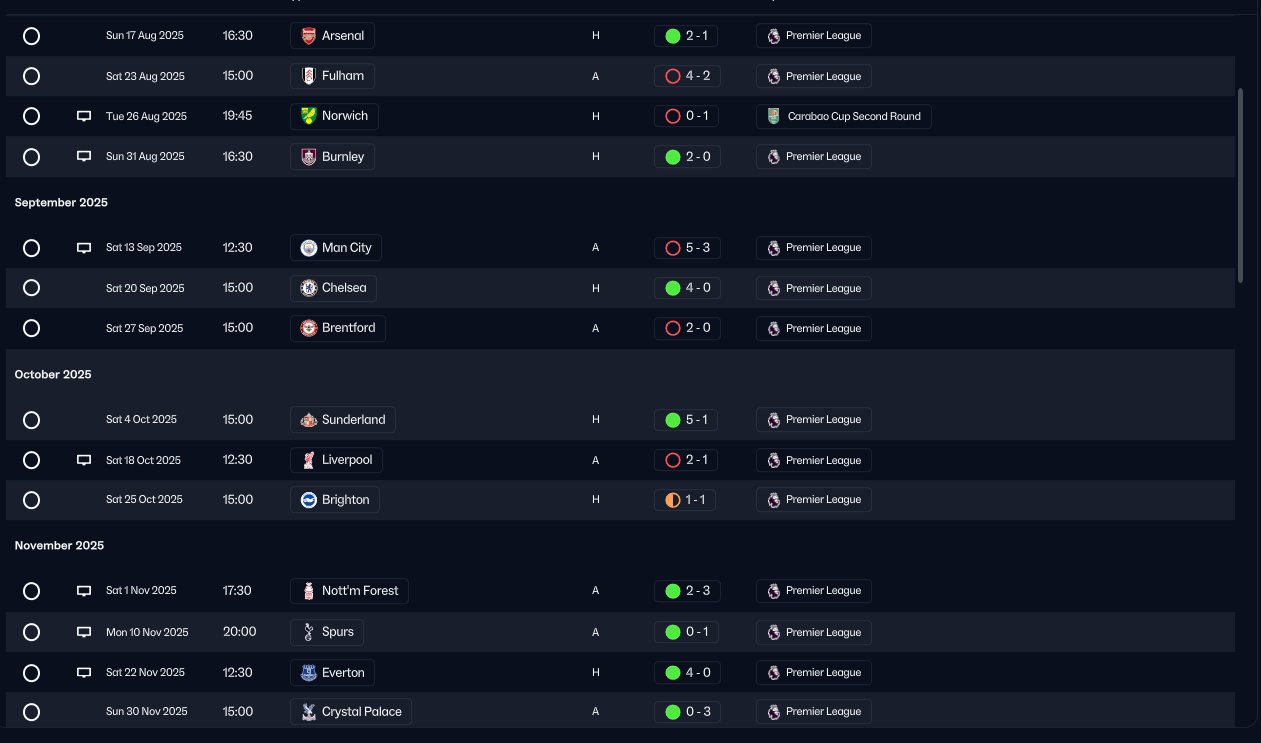Click the Chelsea club badge icon
The width and height of the screenshot is (1261, 743).
308,288
